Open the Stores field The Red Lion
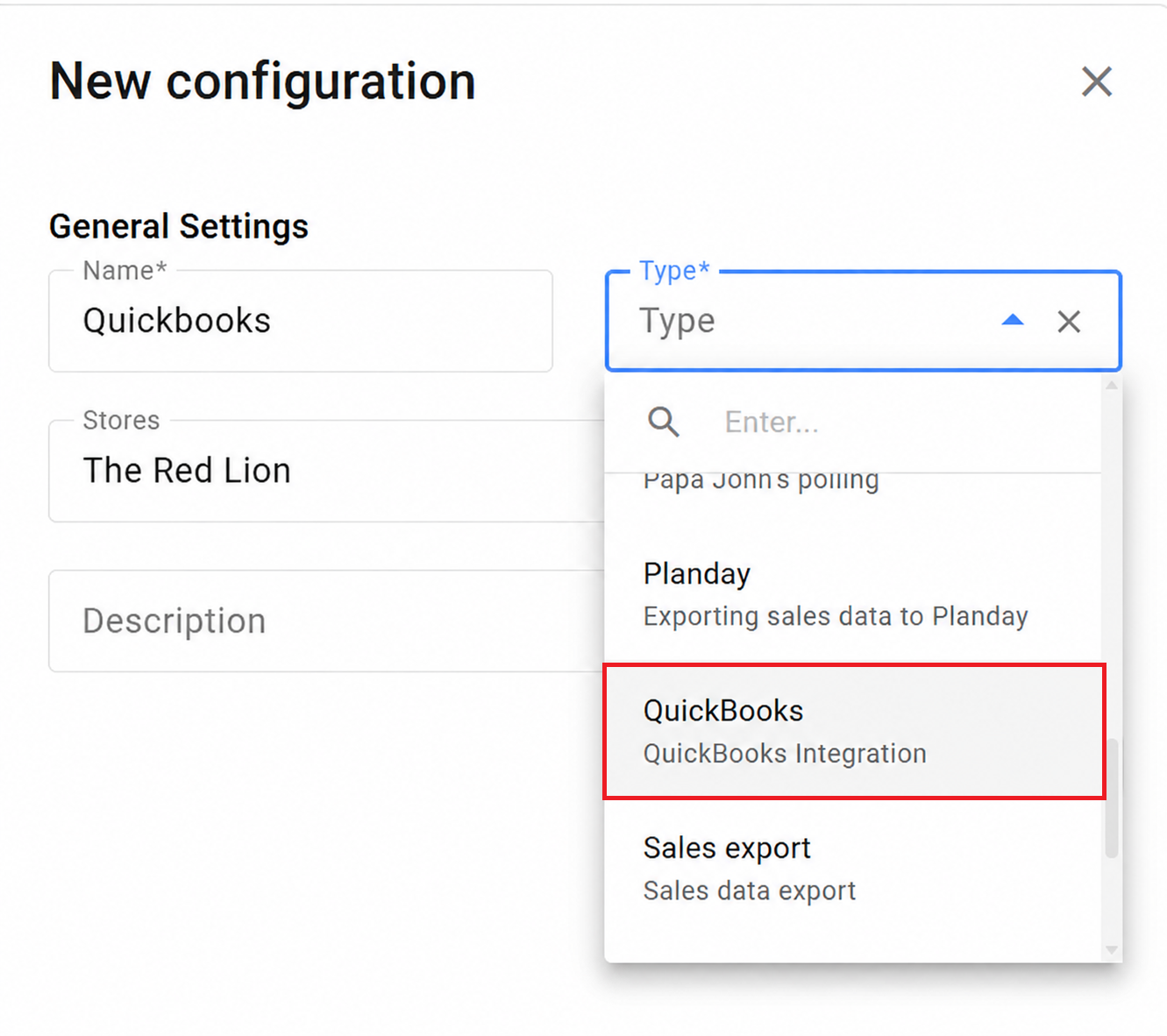Image resolution: width=1167 pixels, height=1036 pixels. click(327, 471)
